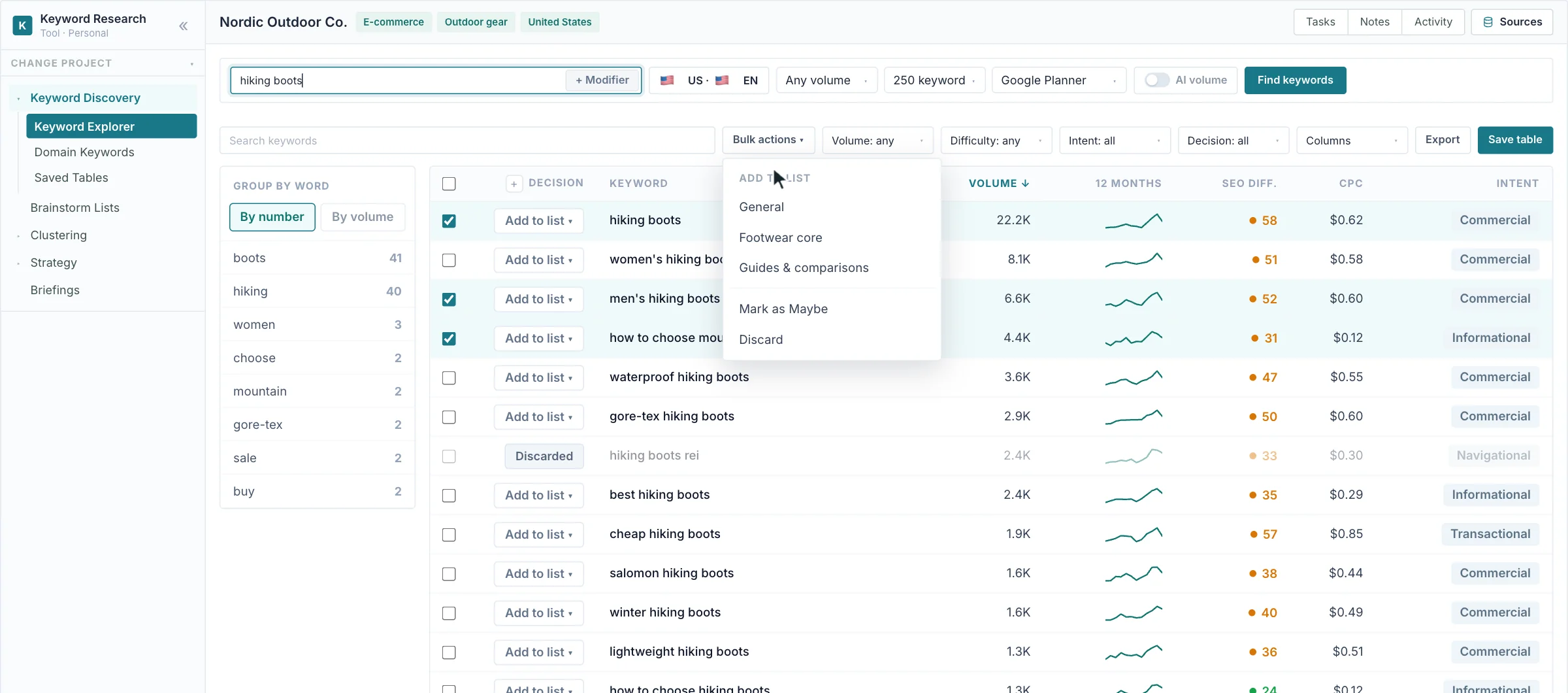Screen dimensions: 1568x693
Task: Uncheck the hiking boots row checkbox
Action: (449, 221)
